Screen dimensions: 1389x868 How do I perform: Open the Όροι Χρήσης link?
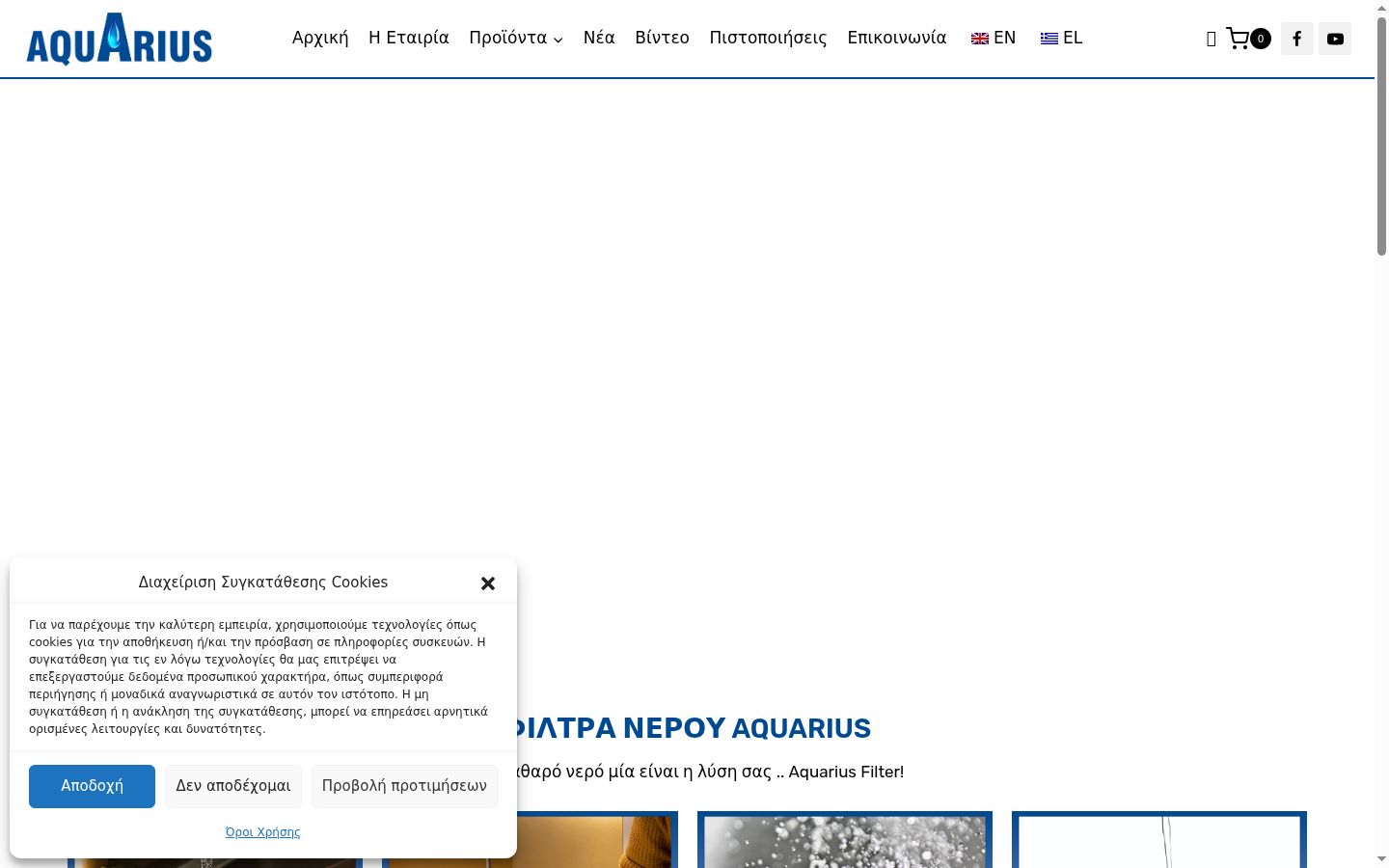pos(262,832)
